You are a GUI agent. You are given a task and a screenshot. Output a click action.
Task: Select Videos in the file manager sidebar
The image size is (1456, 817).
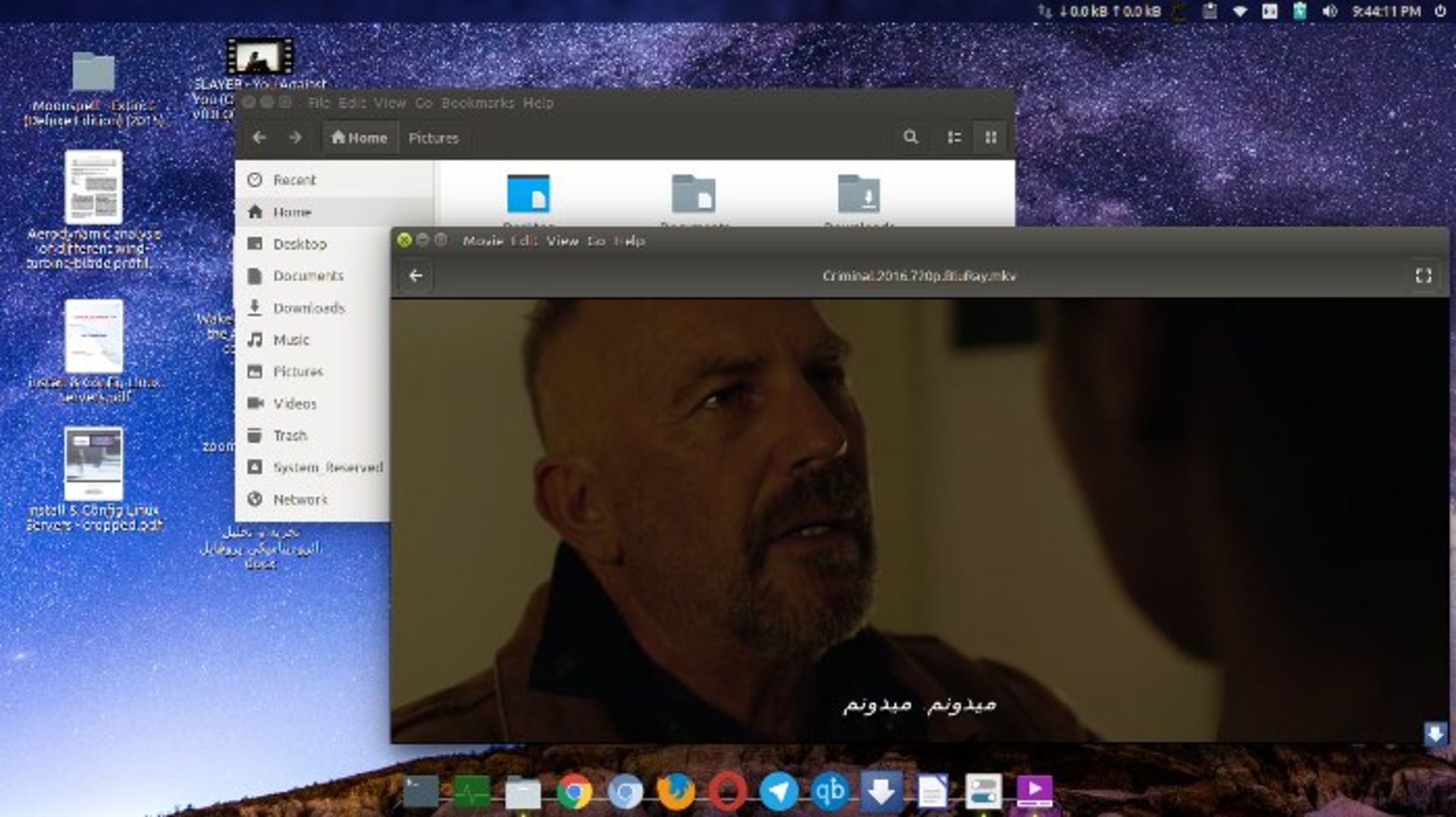pyautogui.click(x=313, y=403)
